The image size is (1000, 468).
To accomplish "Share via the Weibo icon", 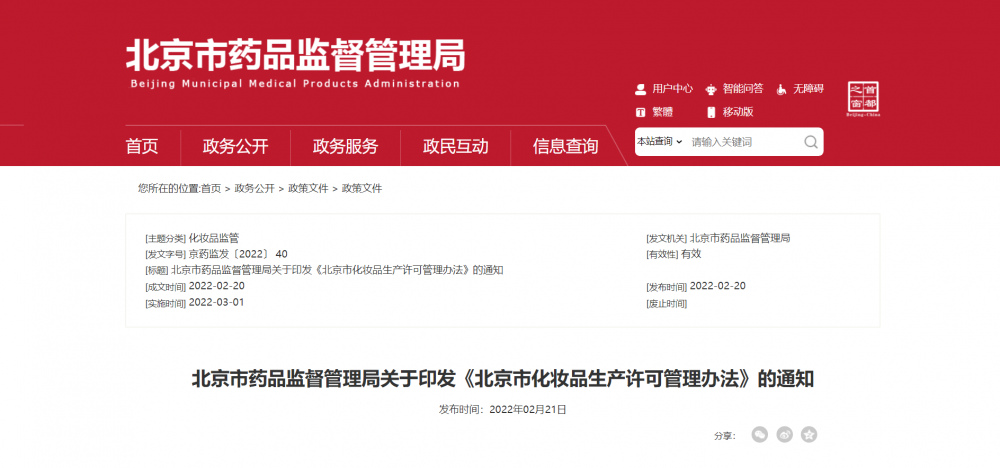I will click(x=784, y=435).
